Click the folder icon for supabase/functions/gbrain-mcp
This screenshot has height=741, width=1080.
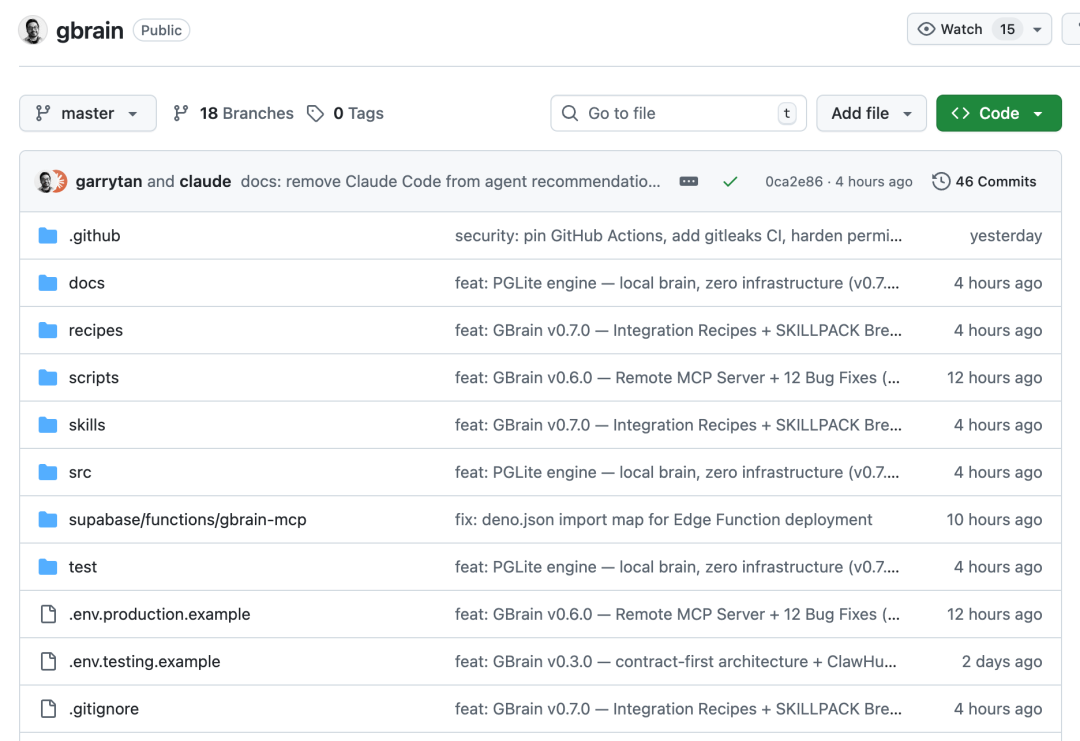(48, 520)
